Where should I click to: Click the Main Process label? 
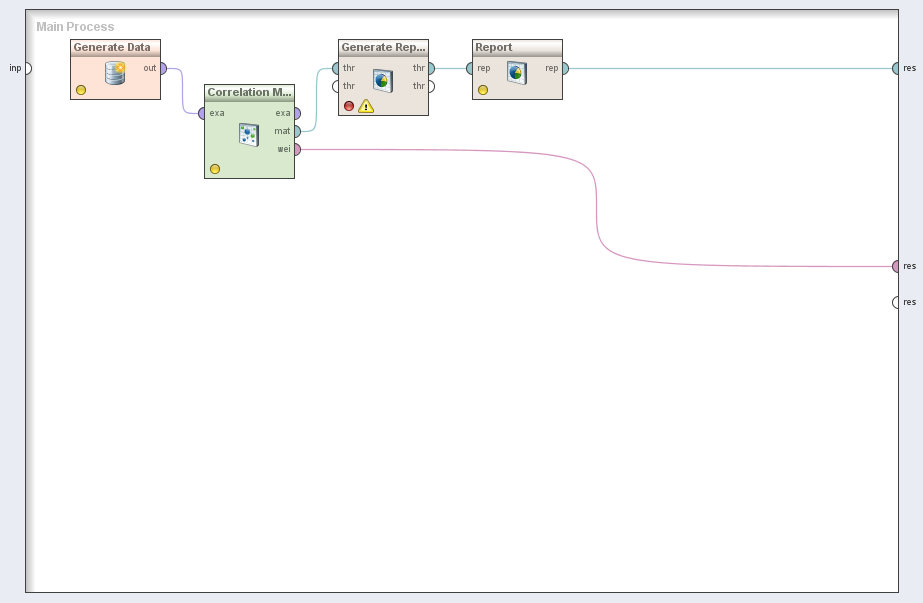pyautogui.click(x=75, y=27)
